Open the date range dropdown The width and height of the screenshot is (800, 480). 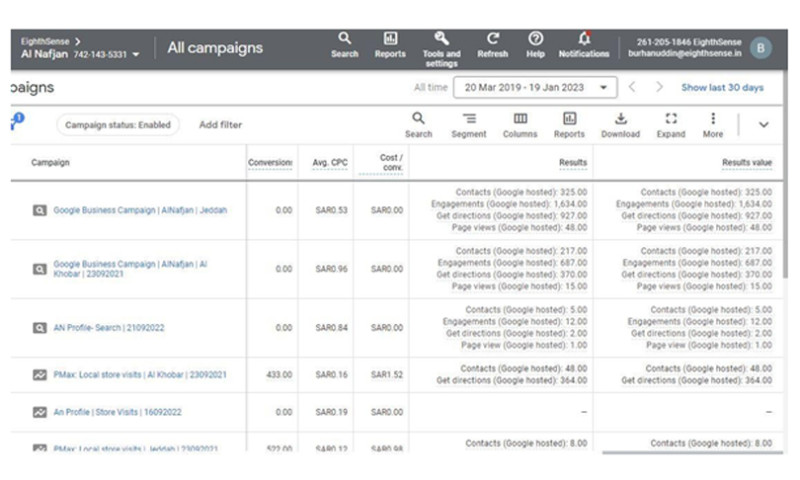pos(535,88)
